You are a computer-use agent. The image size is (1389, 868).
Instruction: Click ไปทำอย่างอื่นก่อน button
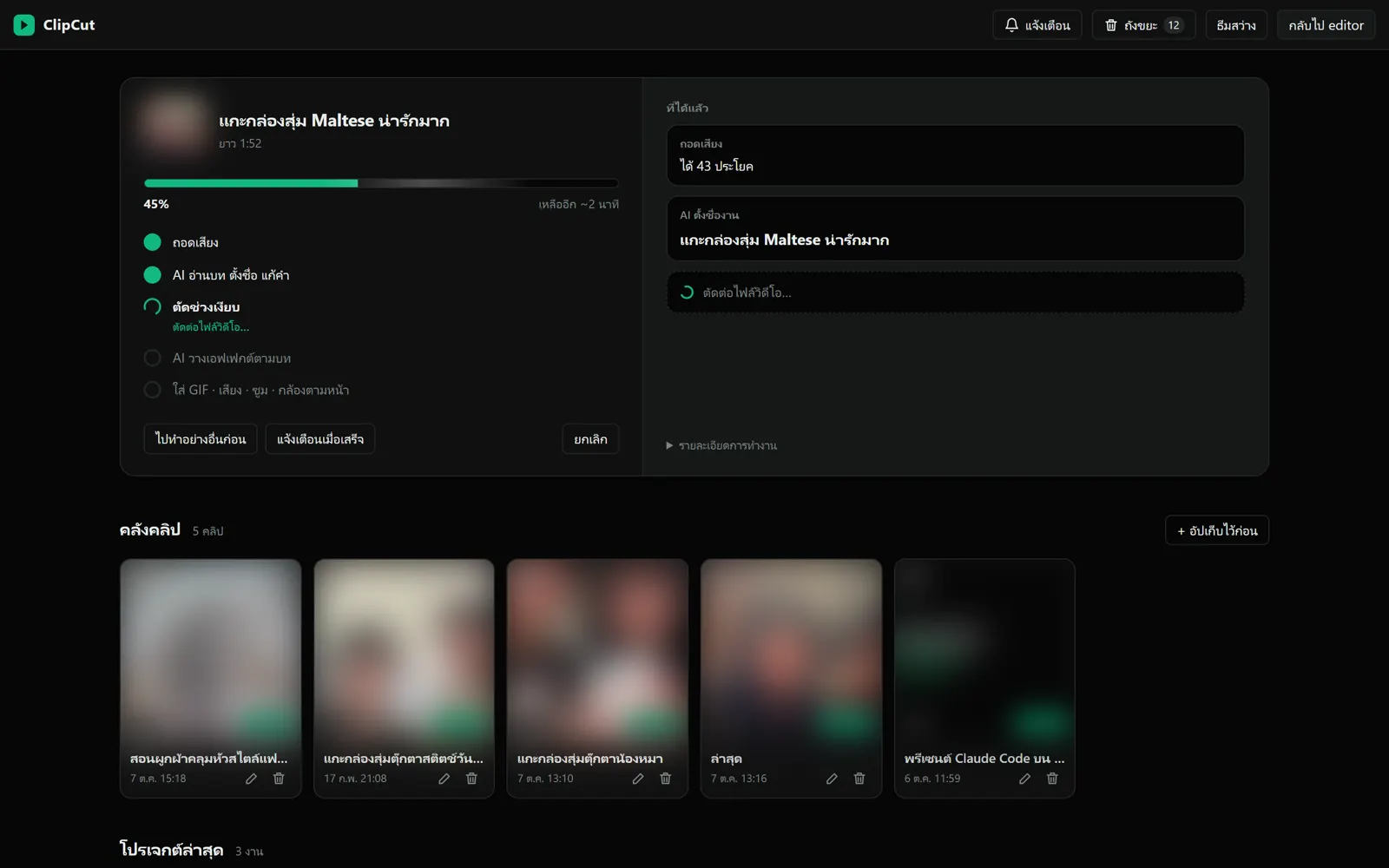click(201, 439)
